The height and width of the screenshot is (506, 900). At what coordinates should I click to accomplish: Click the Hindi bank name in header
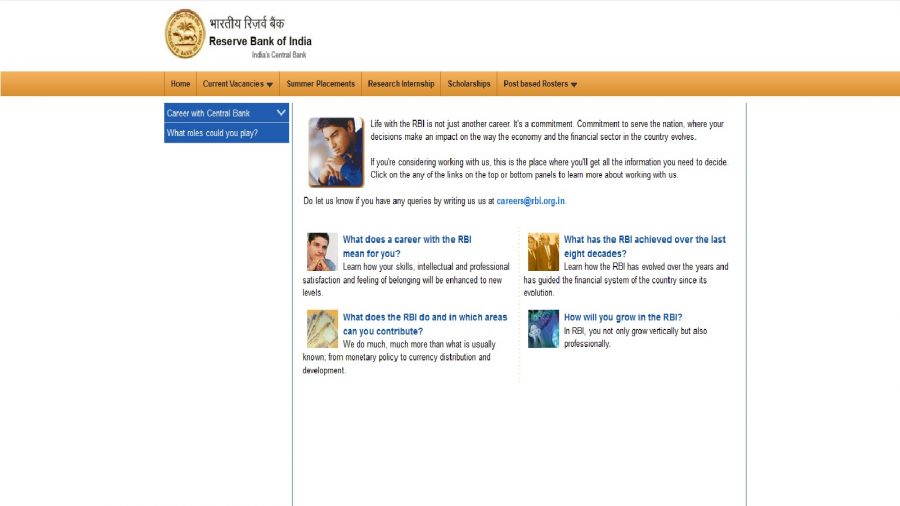pos(247,24)
